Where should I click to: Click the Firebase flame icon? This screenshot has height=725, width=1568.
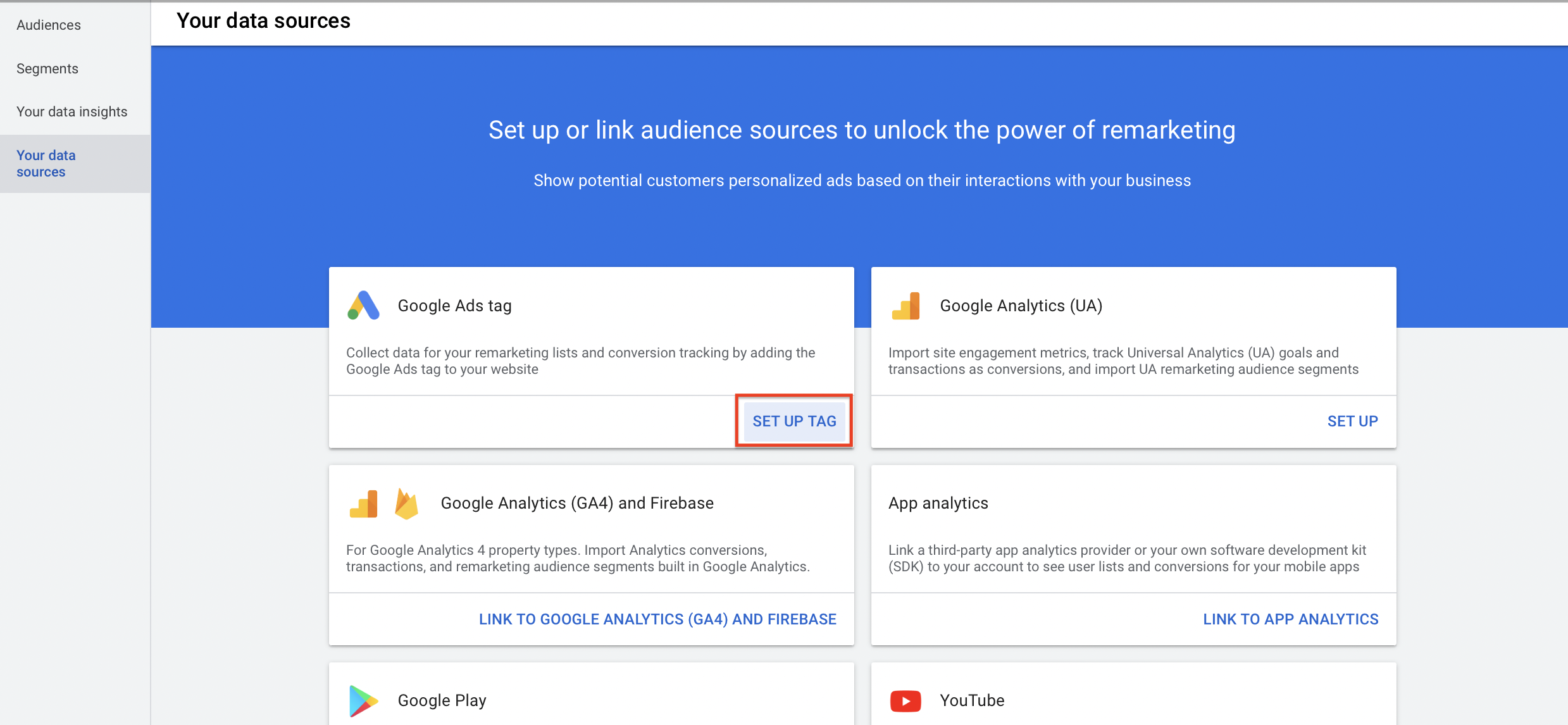click(x=406, y=504)
